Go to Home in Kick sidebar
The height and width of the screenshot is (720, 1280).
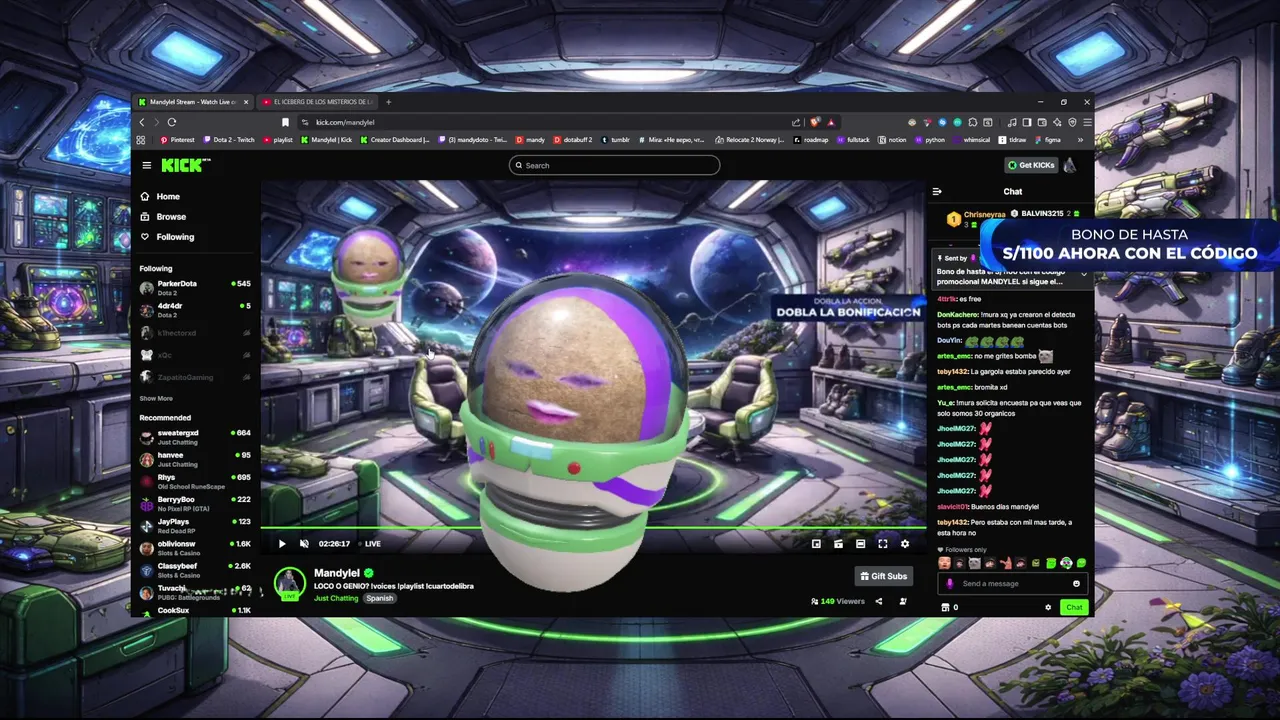(160, 196)
